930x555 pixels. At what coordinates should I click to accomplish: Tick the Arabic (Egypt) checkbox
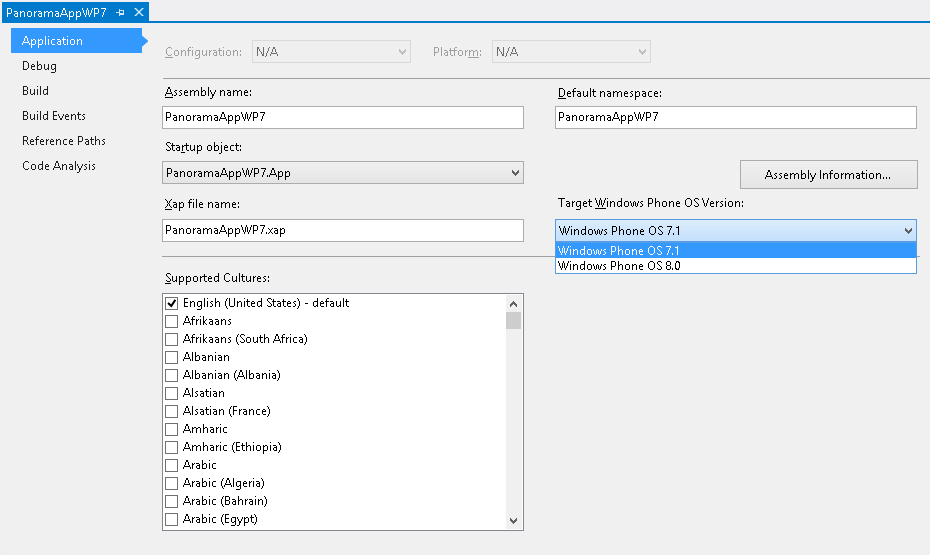[172, 519]
